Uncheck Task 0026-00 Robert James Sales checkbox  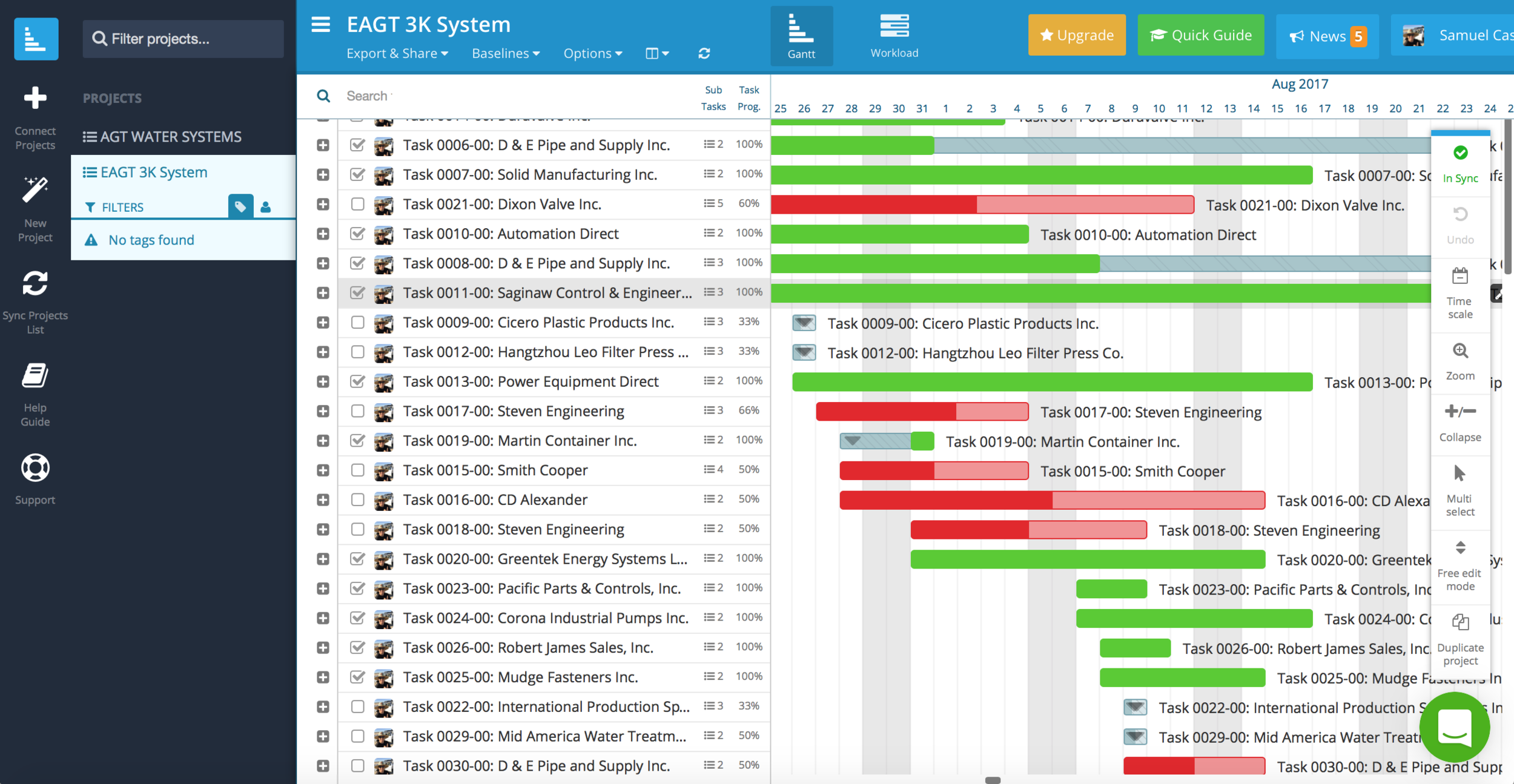(x=357, y=647)
